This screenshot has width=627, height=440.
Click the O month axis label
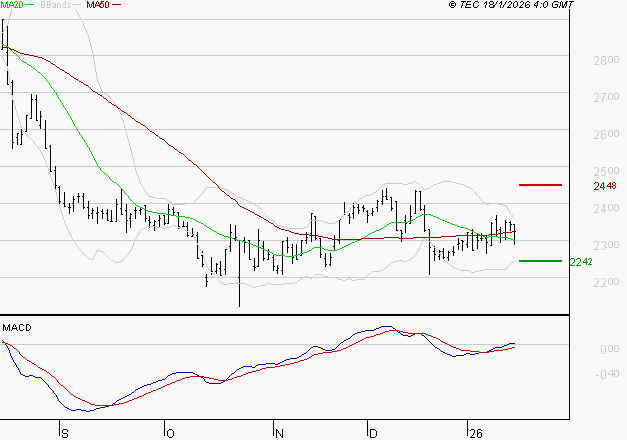point(170,434)
